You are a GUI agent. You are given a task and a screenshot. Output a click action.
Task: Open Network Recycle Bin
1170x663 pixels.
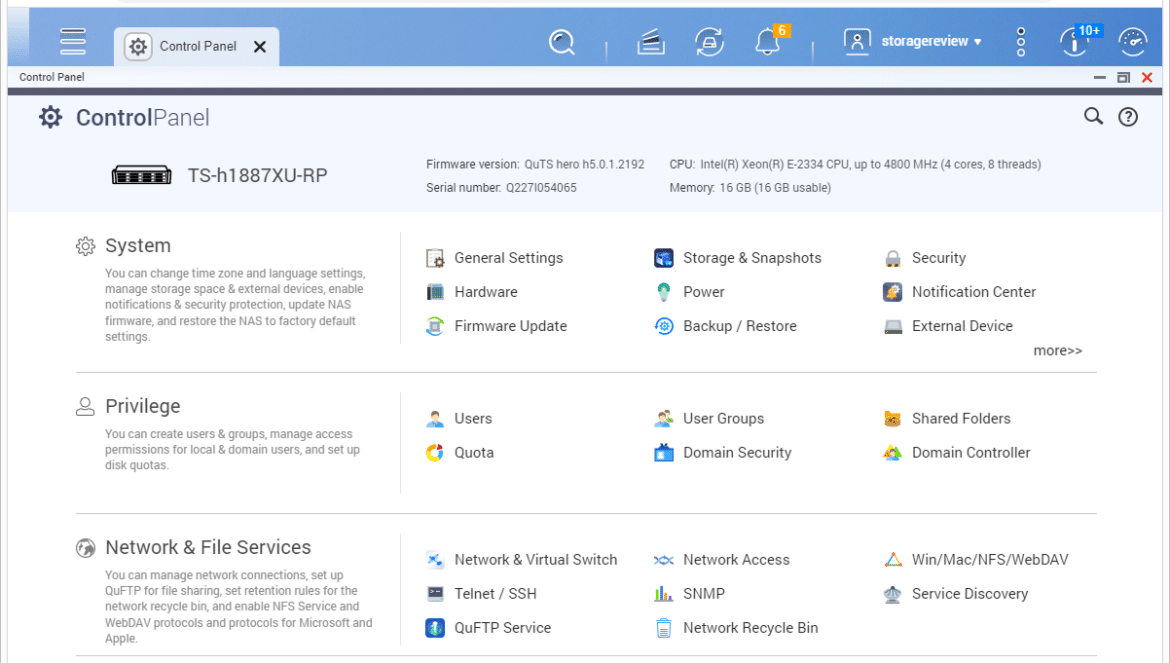coord(751,628)
